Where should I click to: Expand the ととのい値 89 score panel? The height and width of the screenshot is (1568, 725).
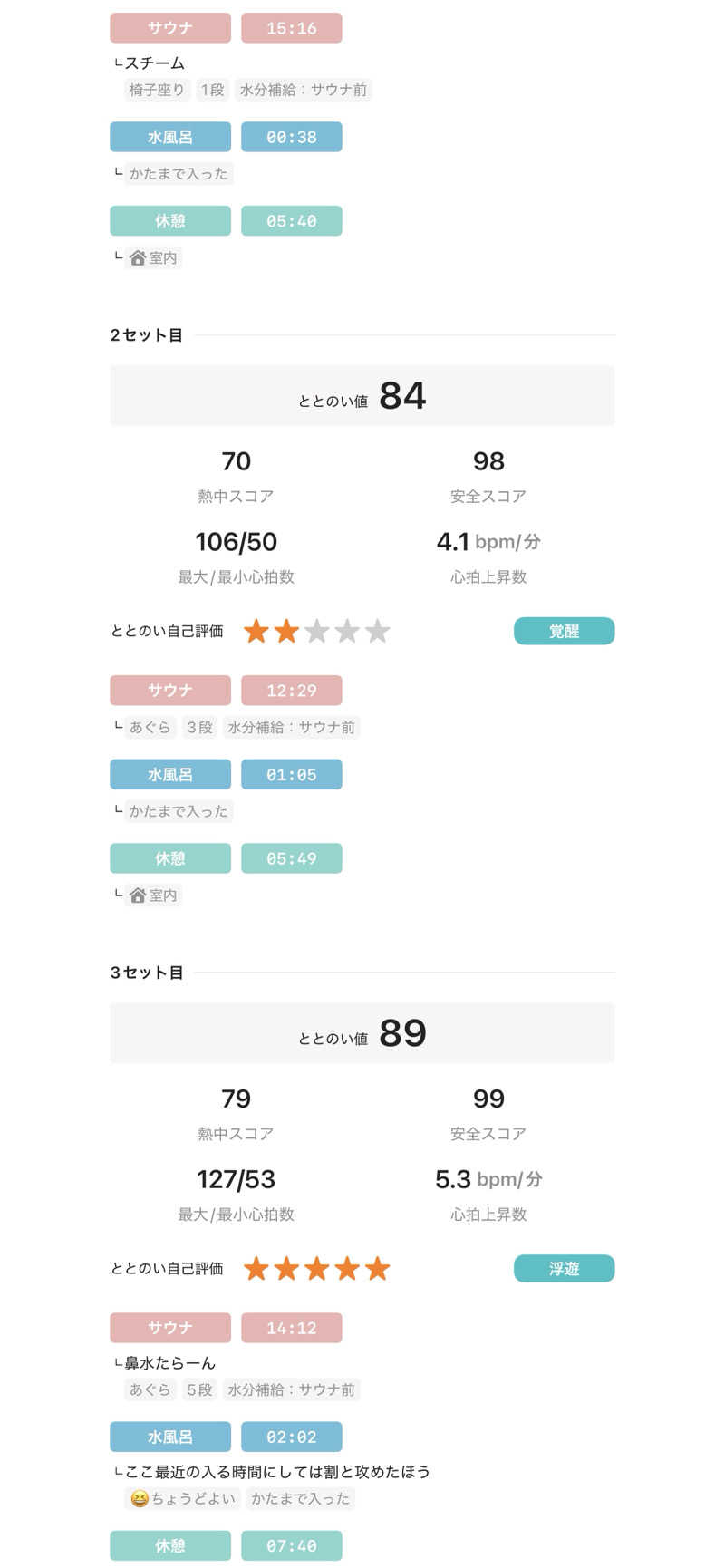362,1032
